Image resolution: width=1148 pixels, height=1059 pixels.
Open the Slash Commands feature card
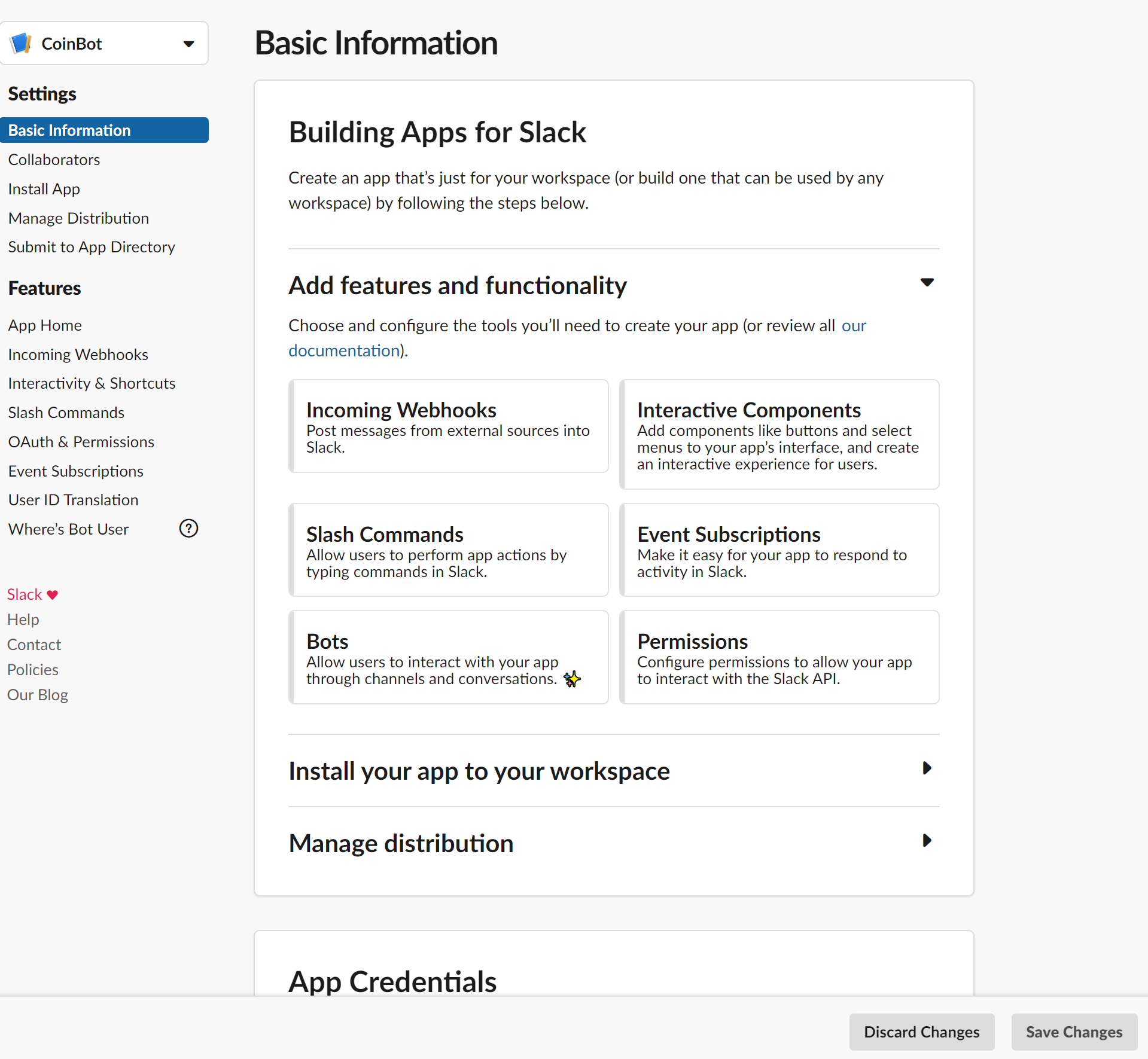449,550
